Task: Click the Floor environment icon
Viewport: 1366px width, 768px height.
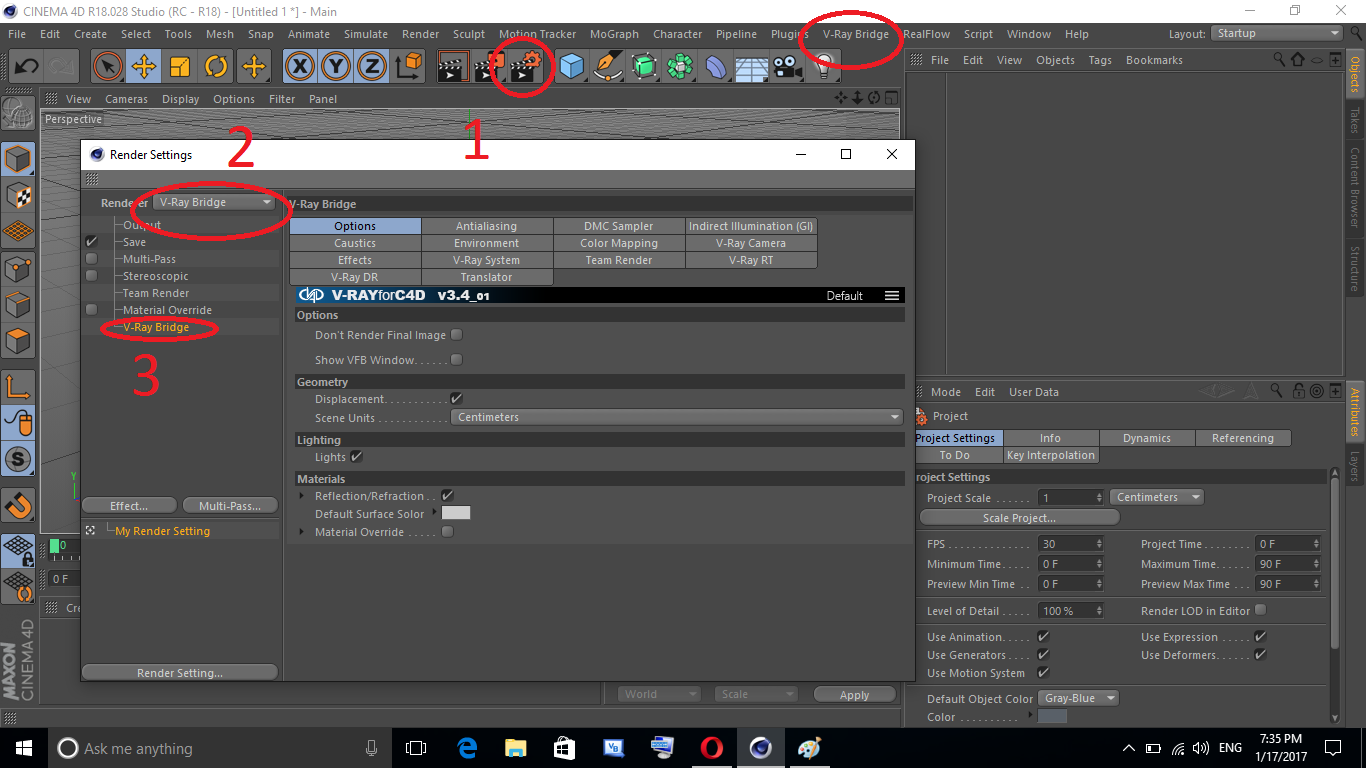Action: [752, 67]
